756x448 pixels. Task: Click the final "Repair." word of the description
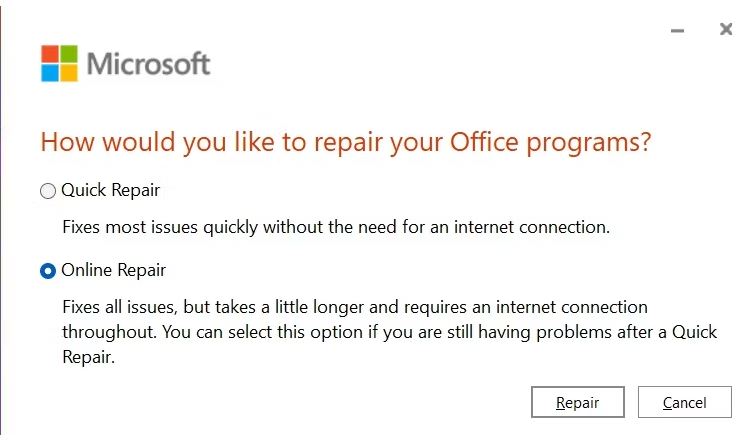(89, 357)
